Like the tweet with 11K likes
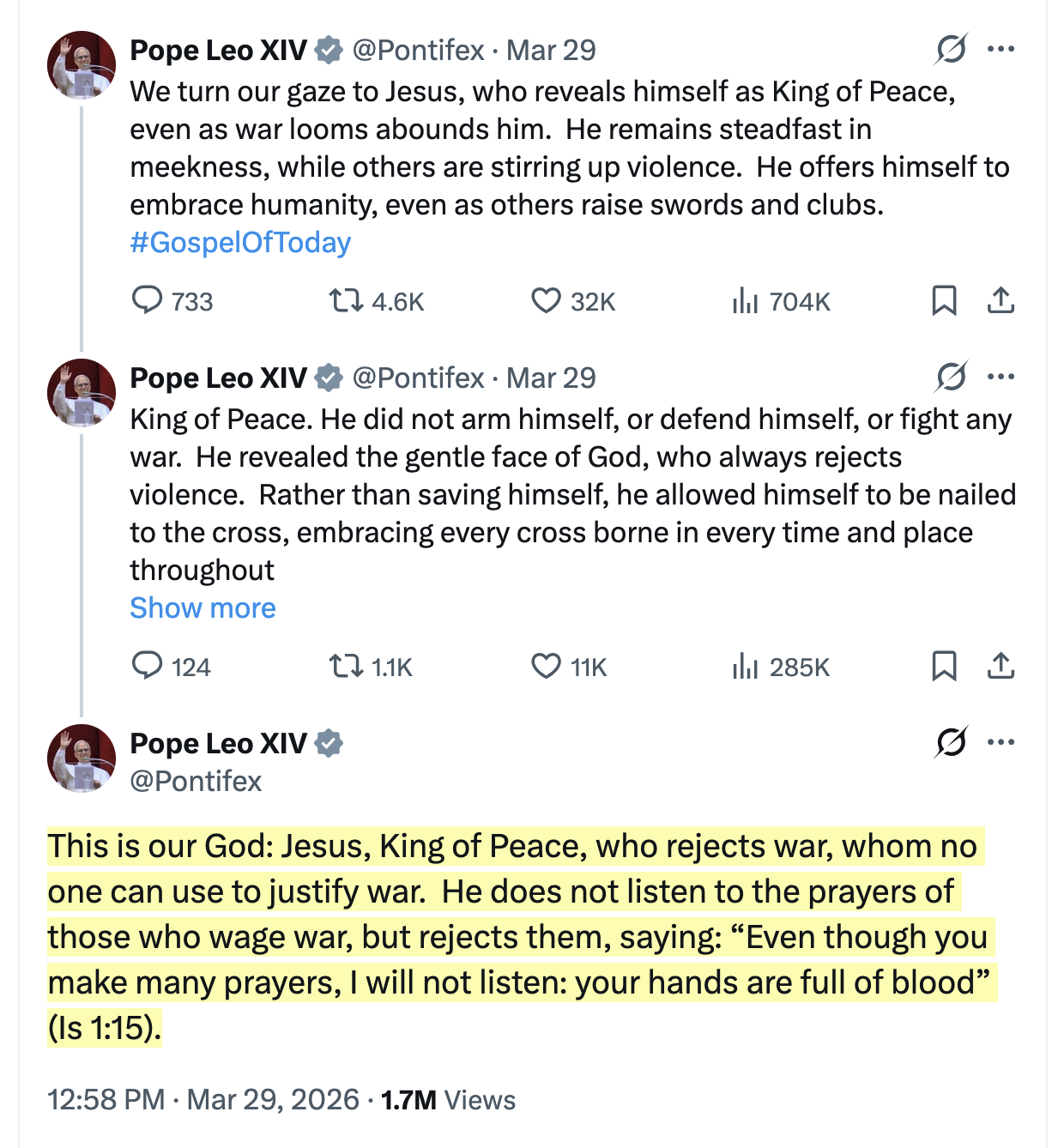 click(x=546, y=666)
